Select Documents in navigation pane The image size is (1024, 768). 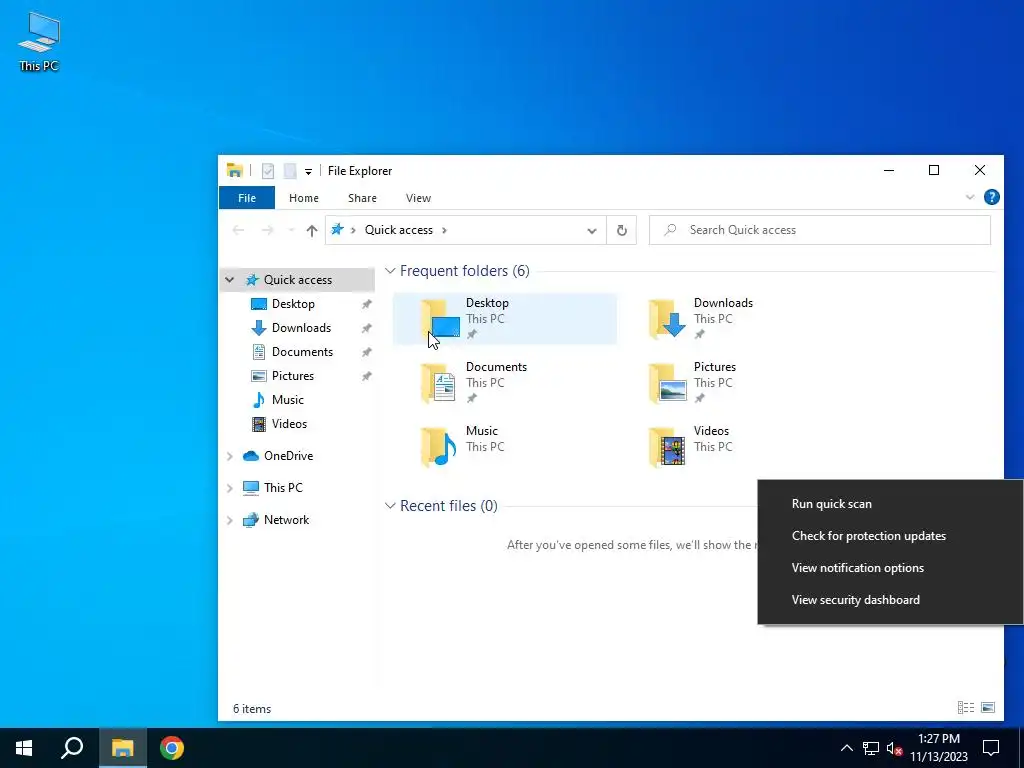pos(302,352)
